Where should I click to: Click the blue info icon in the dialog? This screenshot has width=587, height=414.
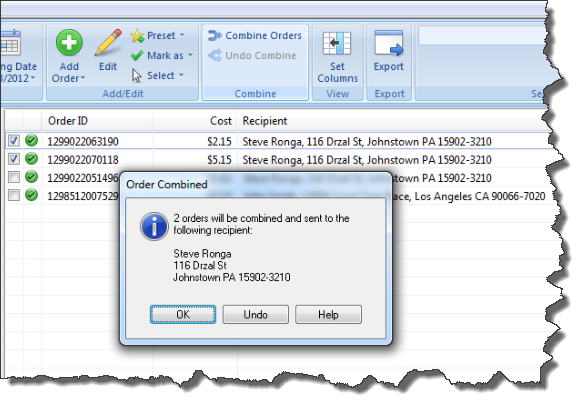[154, 226]
